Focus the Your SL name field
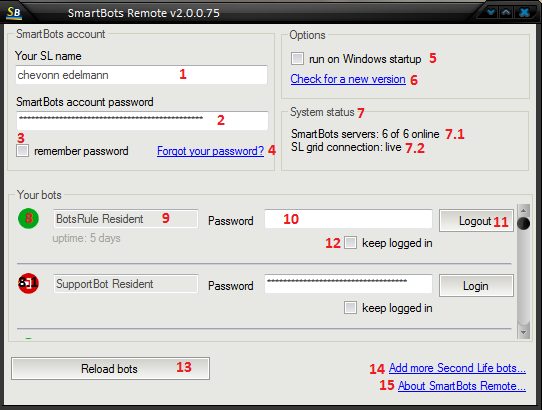 pos(142,75)
